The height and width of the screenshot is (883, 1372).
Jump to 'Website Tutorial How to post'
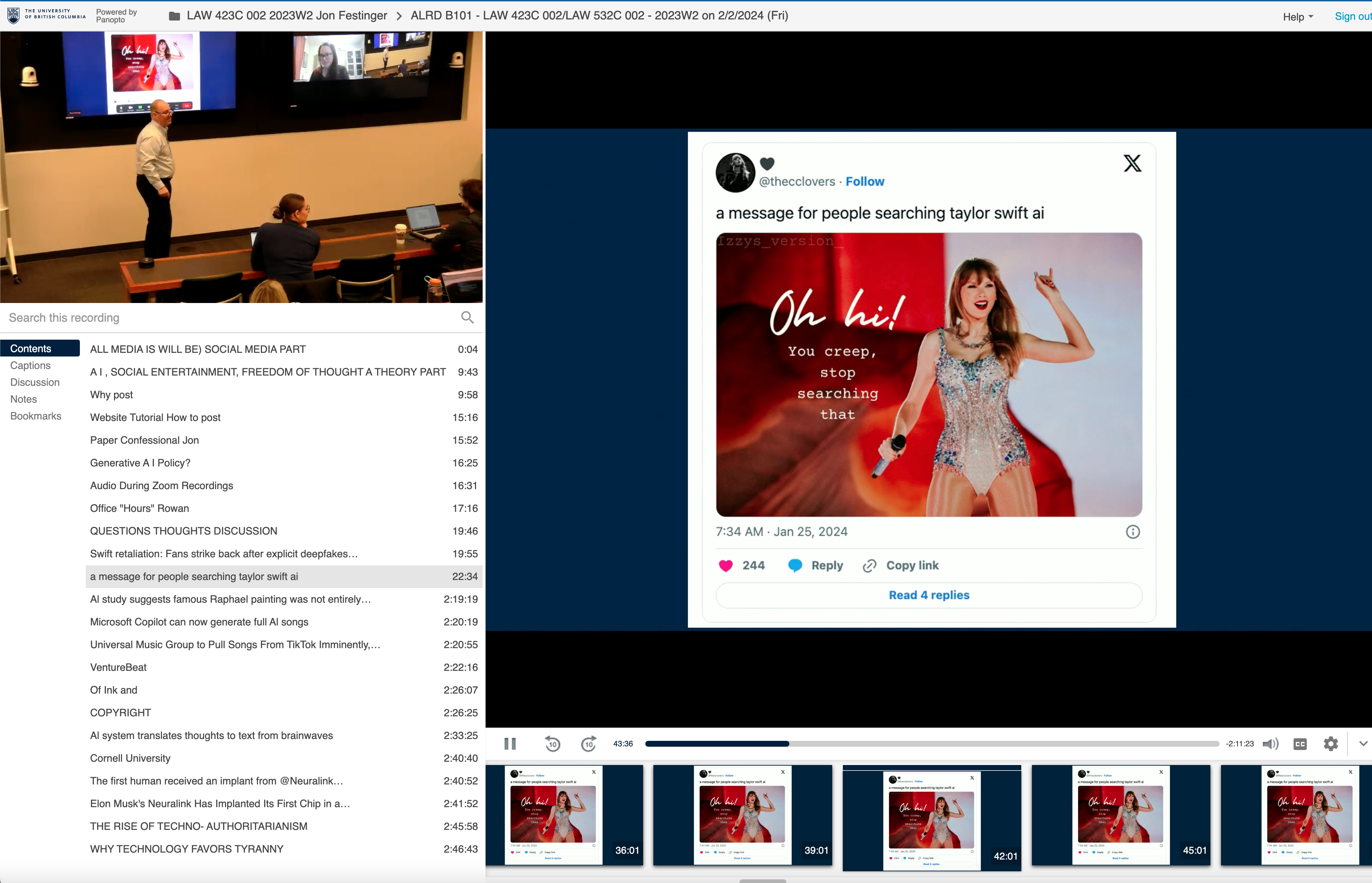tap(284, 417)
